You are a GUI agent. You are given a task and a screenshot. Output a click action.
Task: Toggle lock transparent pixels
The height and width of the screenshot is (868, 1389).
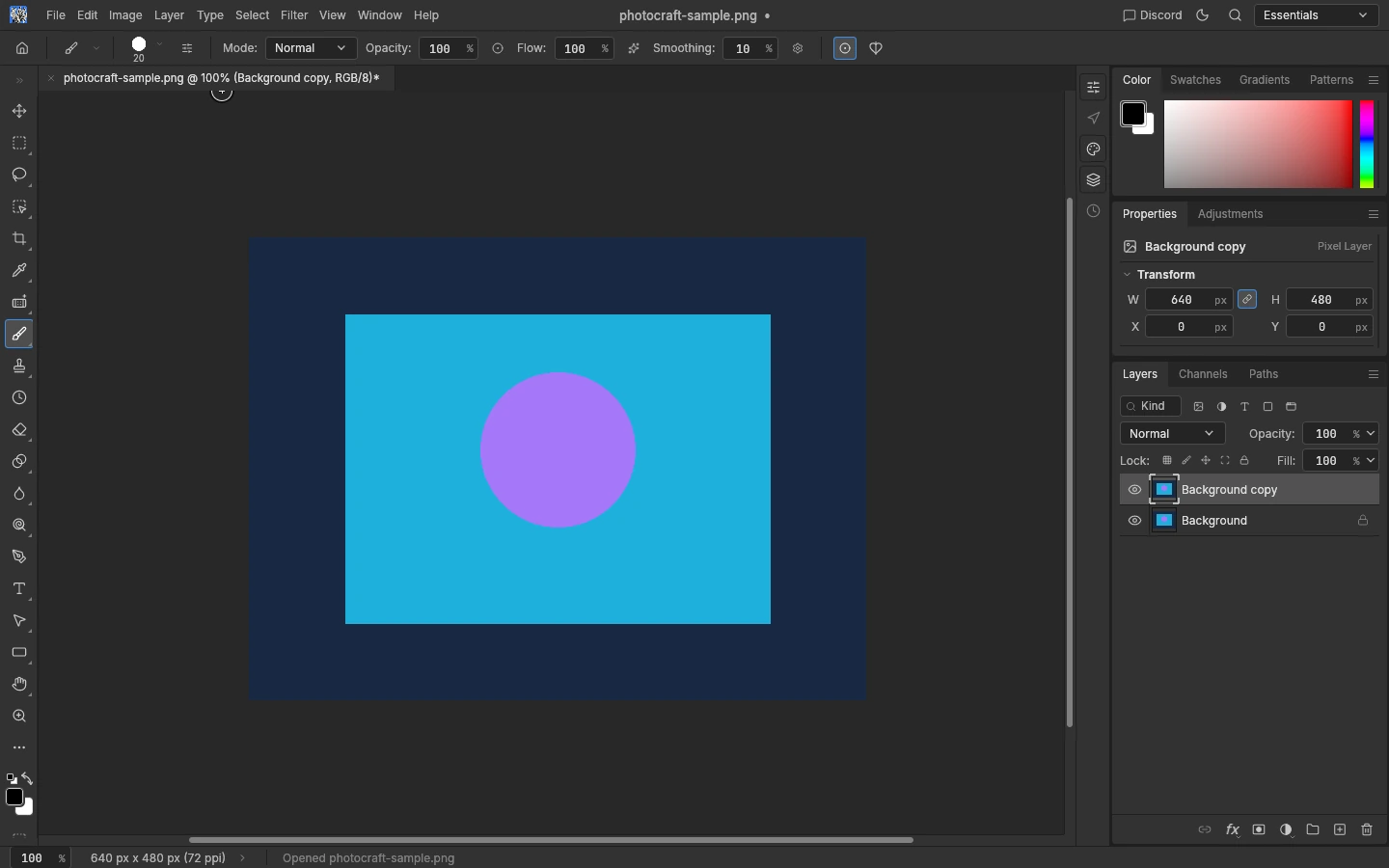[x=1167, y=461]
